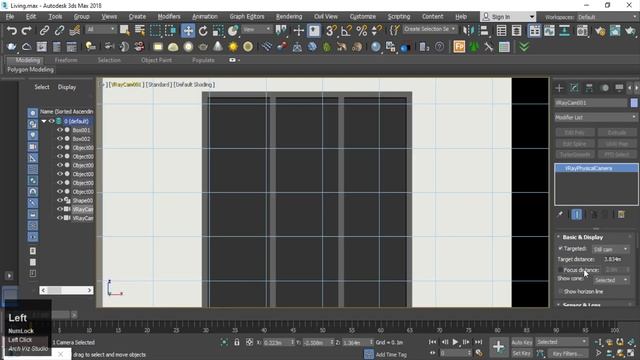Click the scene explorer horizontal scrollbar
The width and height of the screenshot is (640, 360).
point(66,290)
